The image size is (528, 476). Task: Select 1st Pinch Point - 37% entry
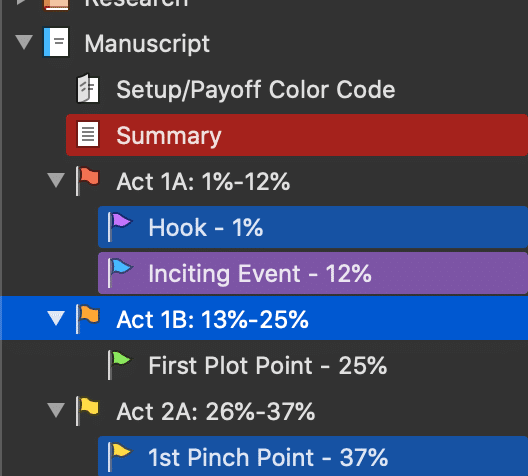[x=313, y=456]
